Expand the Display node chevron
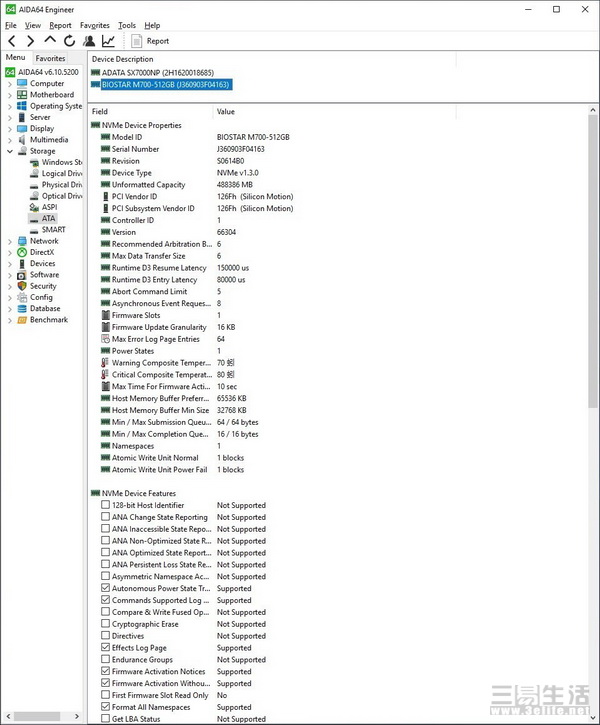 (x=10, y=129)
